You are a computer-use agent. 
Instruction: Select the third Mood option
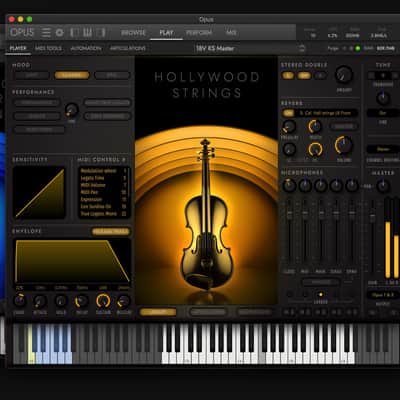(112, 75)
